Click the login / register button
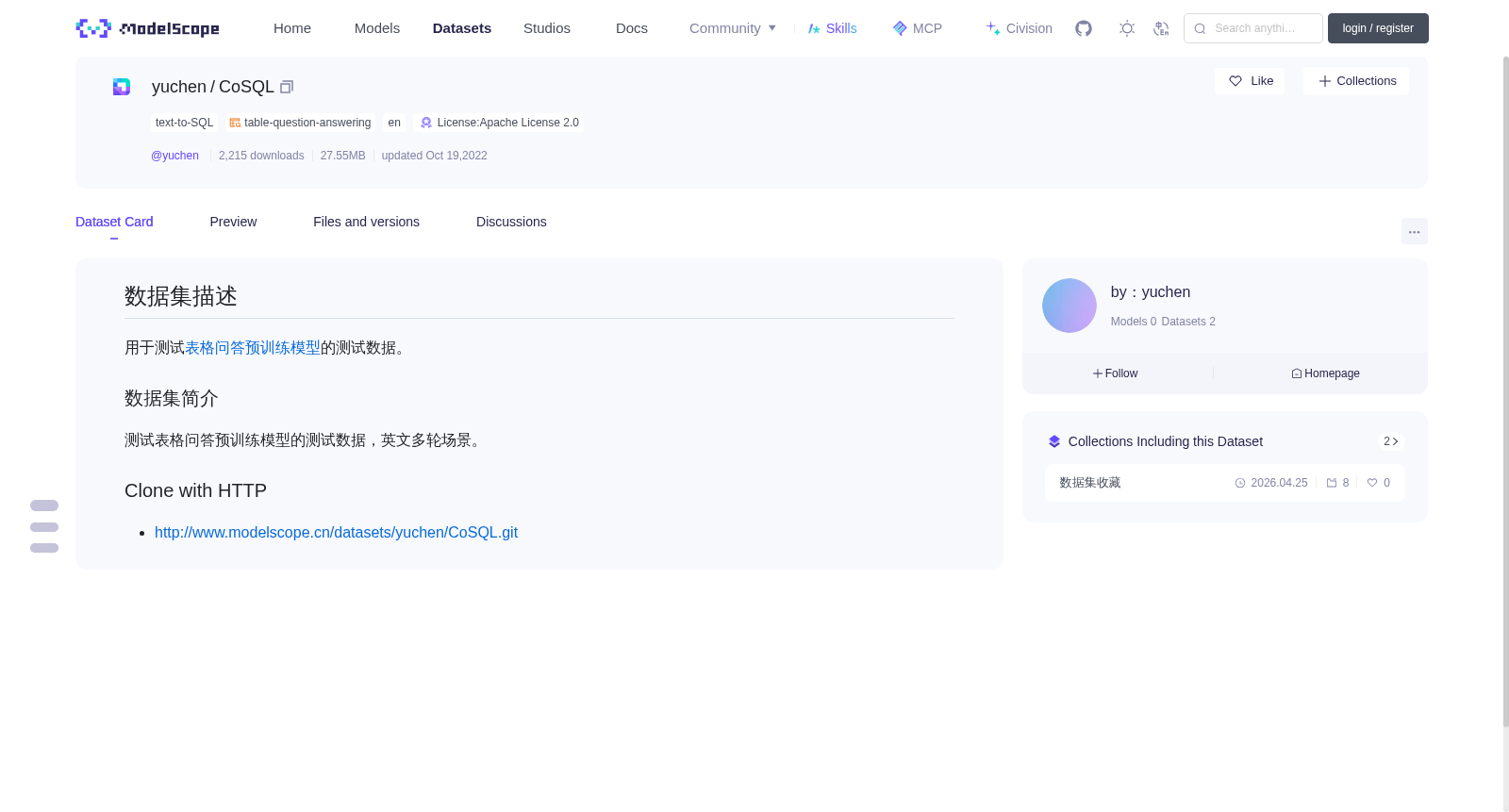 (1378, 28)
